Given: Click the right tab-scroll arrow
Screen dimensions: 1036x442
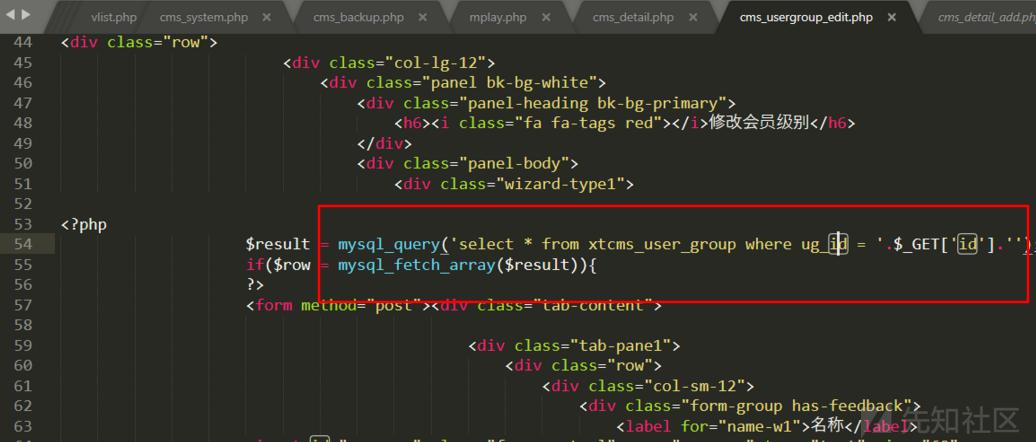Looking at the screenshot, I should point(26,14).
